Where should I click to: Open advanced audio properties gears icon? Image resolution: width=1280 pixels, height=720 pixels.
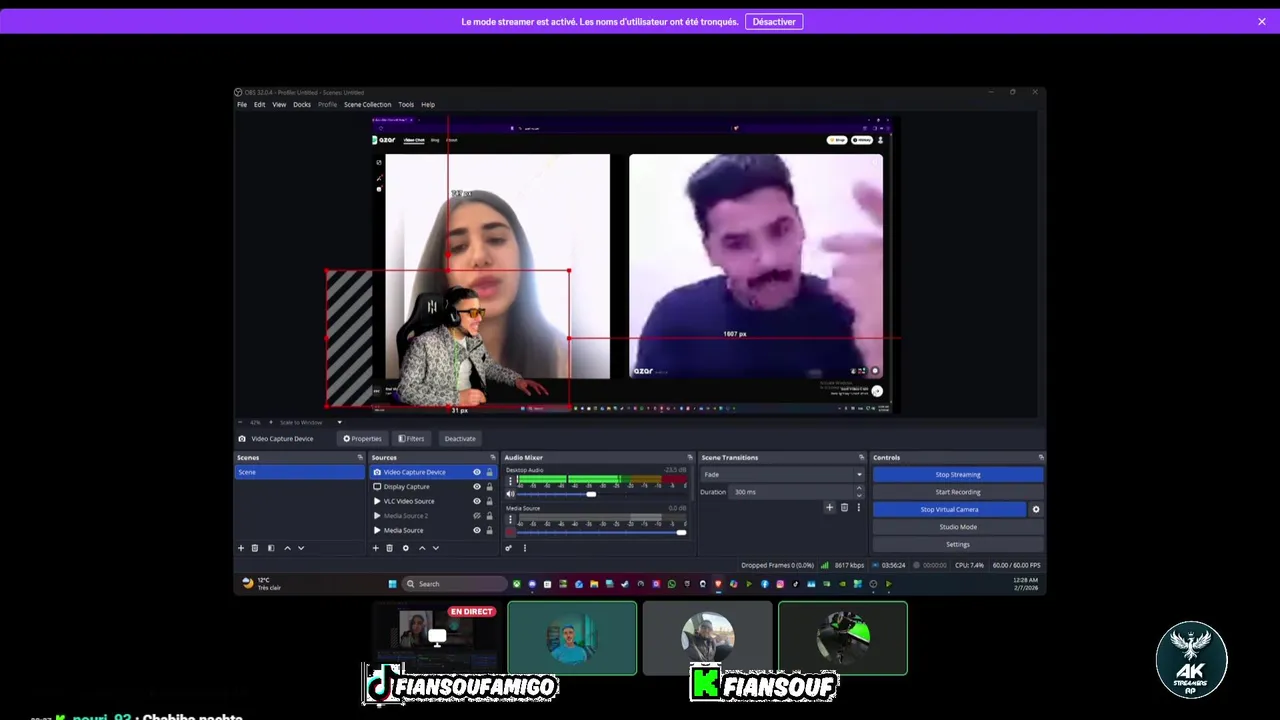(508, 548)
